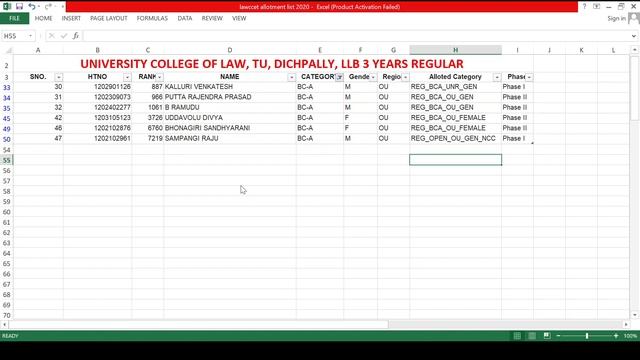Select the rank cell 3726
This screenshot has width=640, height=360.
click(148, 118)
